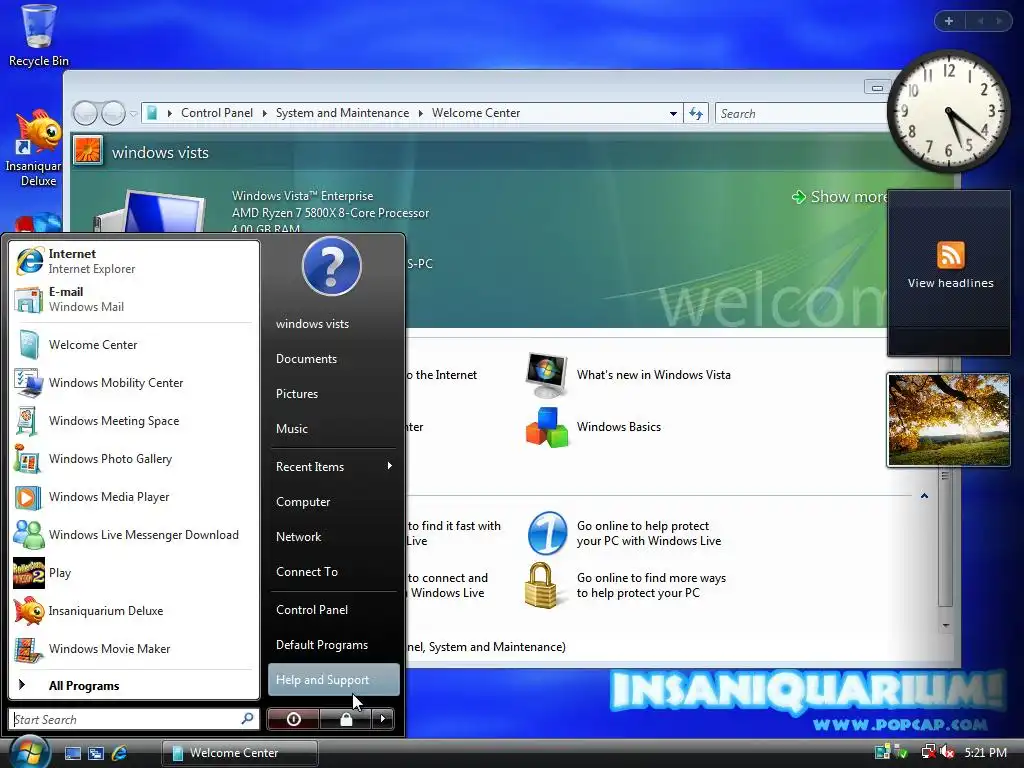1024x768 pixels.
Task: Launch the Play game entry
Action: pyautogui.click(x=133, y=573)
